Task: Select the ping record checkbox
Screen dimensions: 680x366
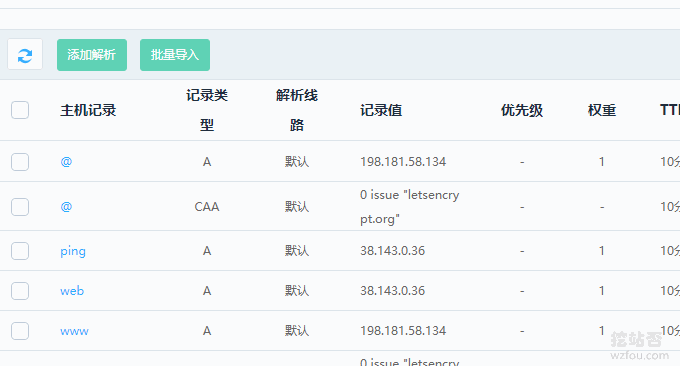Action: 20,251
